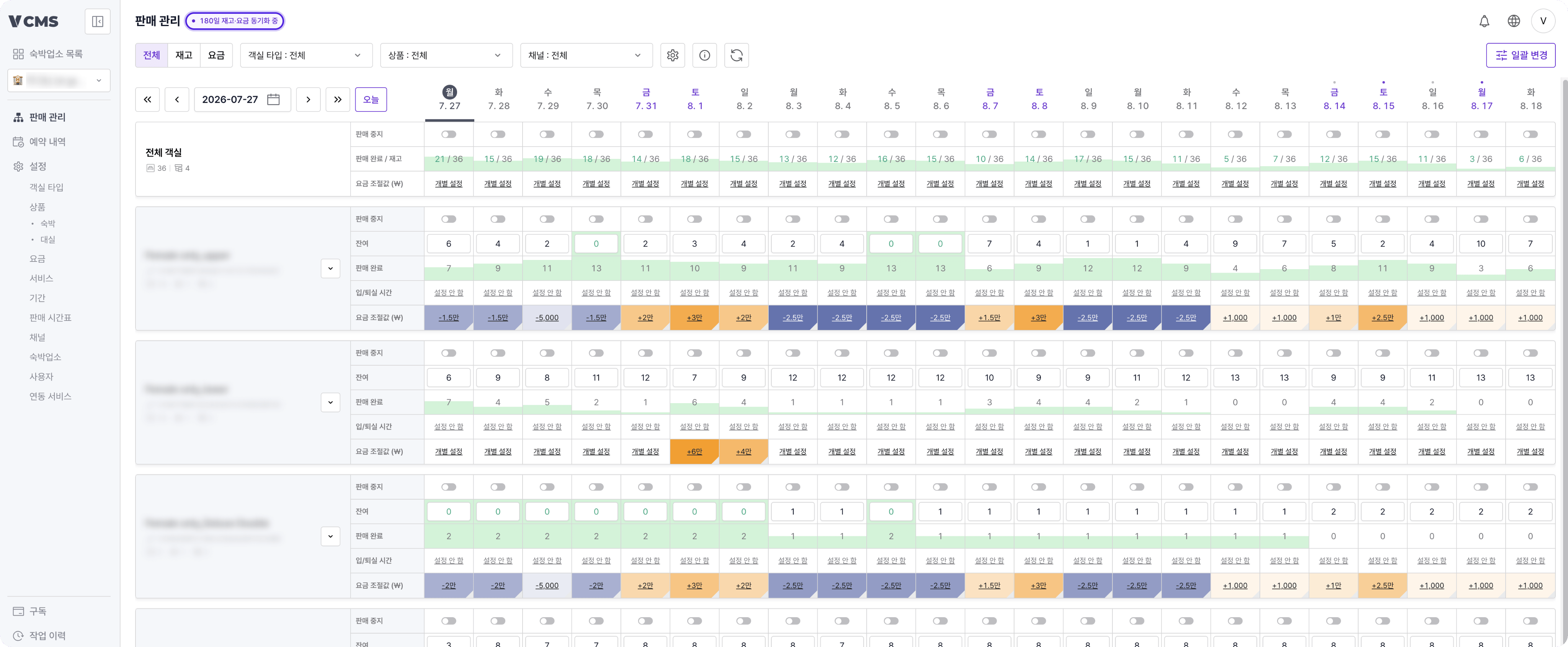The width and height of the screenshot is (1568, 647).
Task: Open the V user avatar menu
Action: [1543, 21]
